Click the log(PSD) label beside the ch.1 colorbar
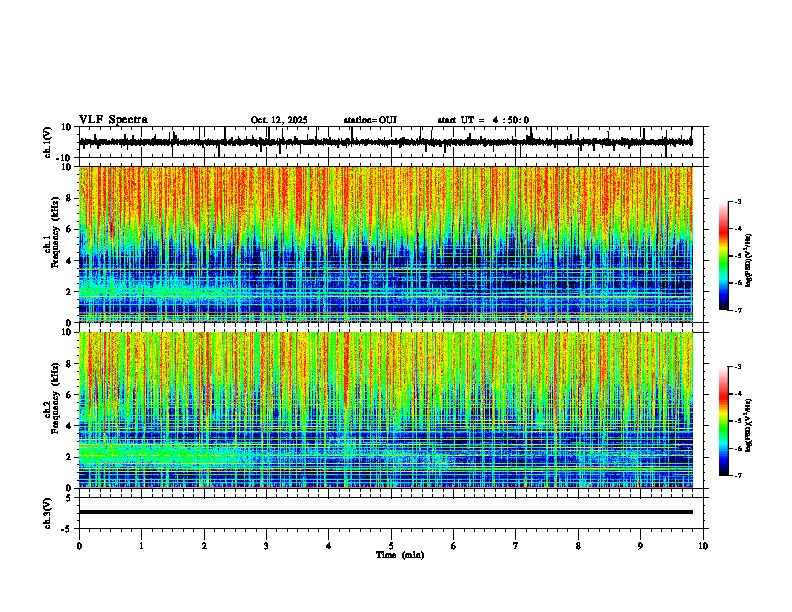The width and height of the screenshot is (792, 612). (748, 261)
